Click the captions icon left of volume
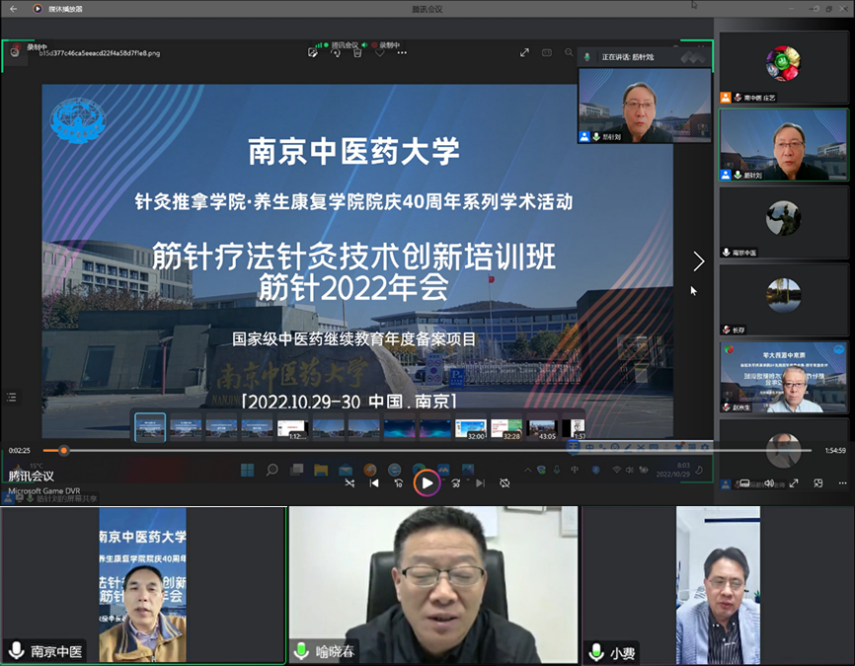Viewport: 855px width, 666px height. 744,483
